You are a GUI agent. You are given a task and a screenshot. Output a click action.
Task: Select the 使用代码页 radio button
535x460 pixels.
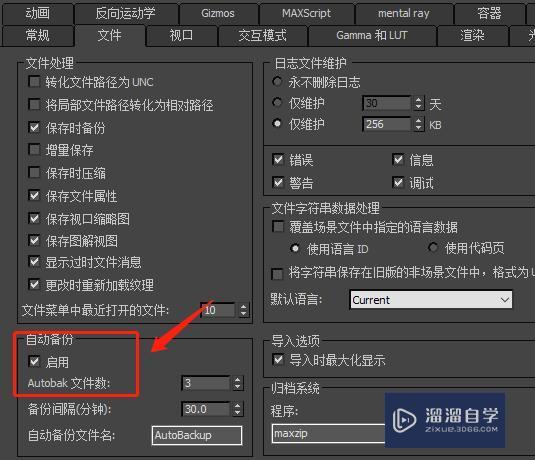point(433,247)
